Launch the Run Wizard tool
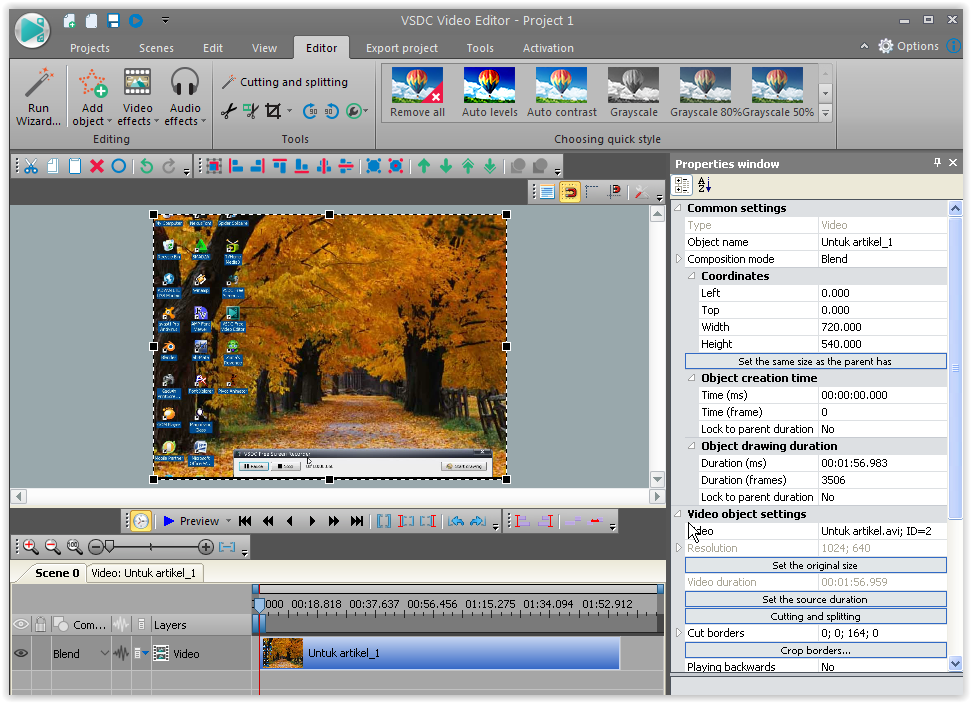The image size is (971, 703). click(x=38, y=97)
